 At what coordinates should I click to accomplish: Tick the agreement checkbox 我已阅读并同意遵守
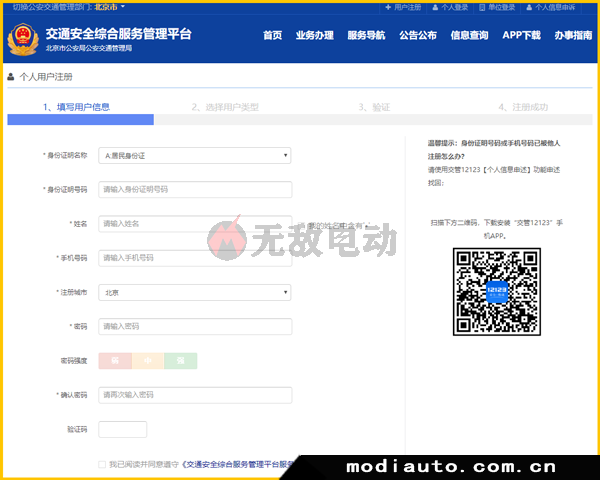click(x=101, y=464)
